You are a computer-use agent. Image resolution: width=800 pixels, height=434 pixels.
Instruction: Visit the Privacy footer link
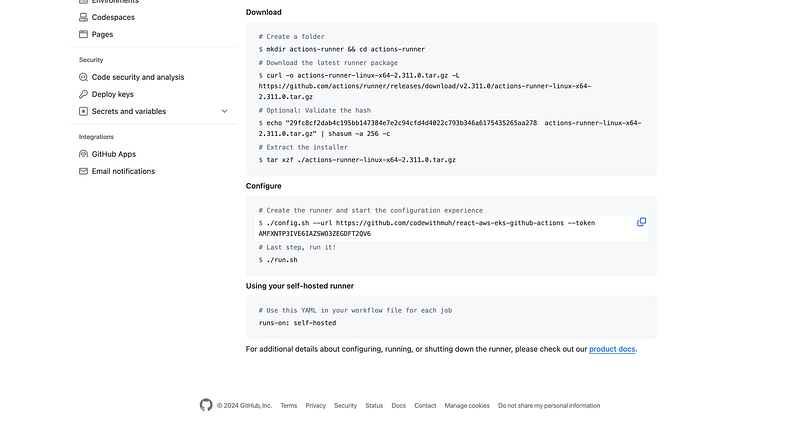[x=316, y=406]
